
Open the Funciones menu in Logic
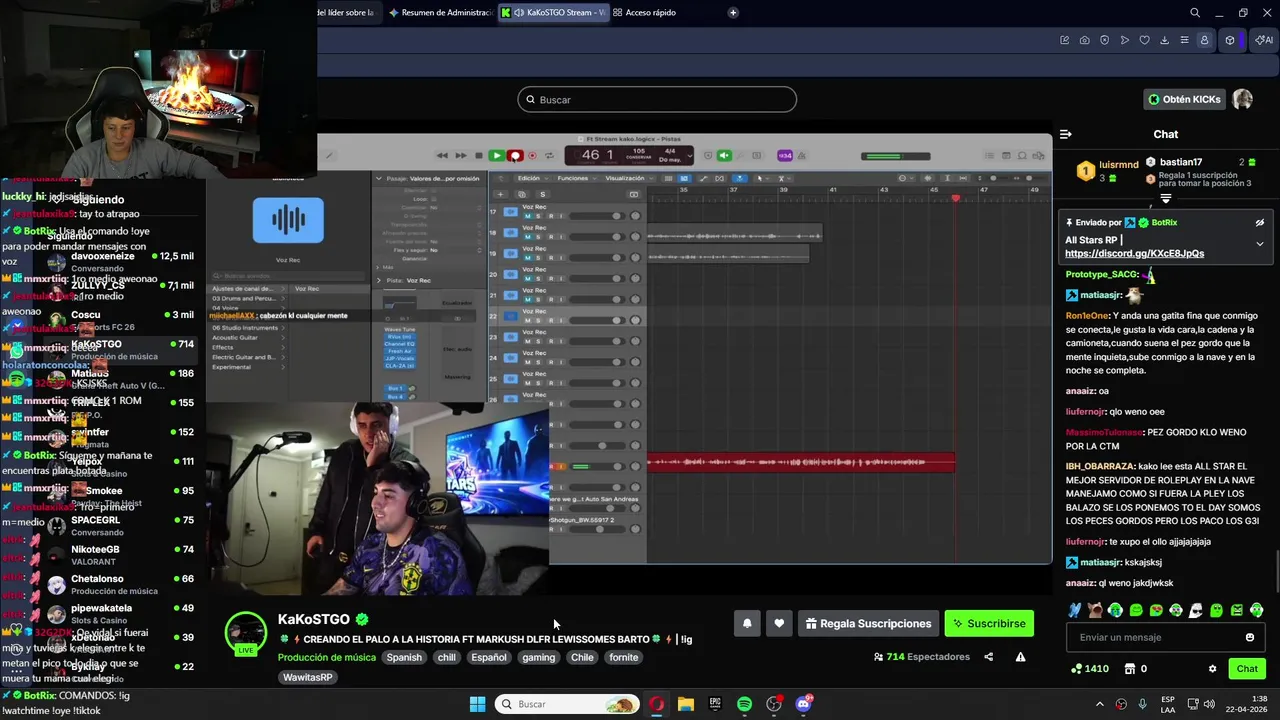coord(577,178)
